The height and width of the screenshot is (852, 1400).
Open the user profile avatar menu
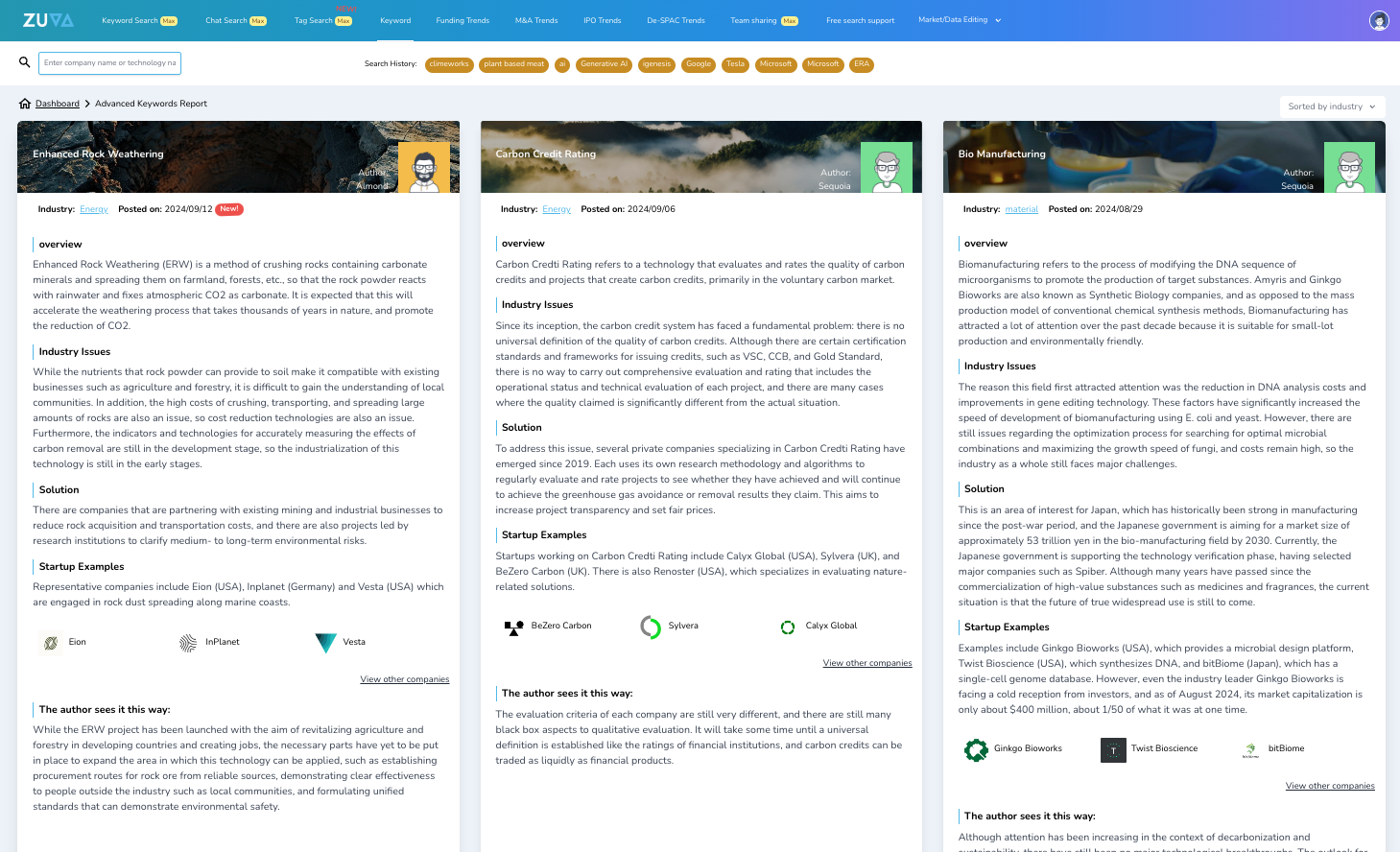(1379, 20)
